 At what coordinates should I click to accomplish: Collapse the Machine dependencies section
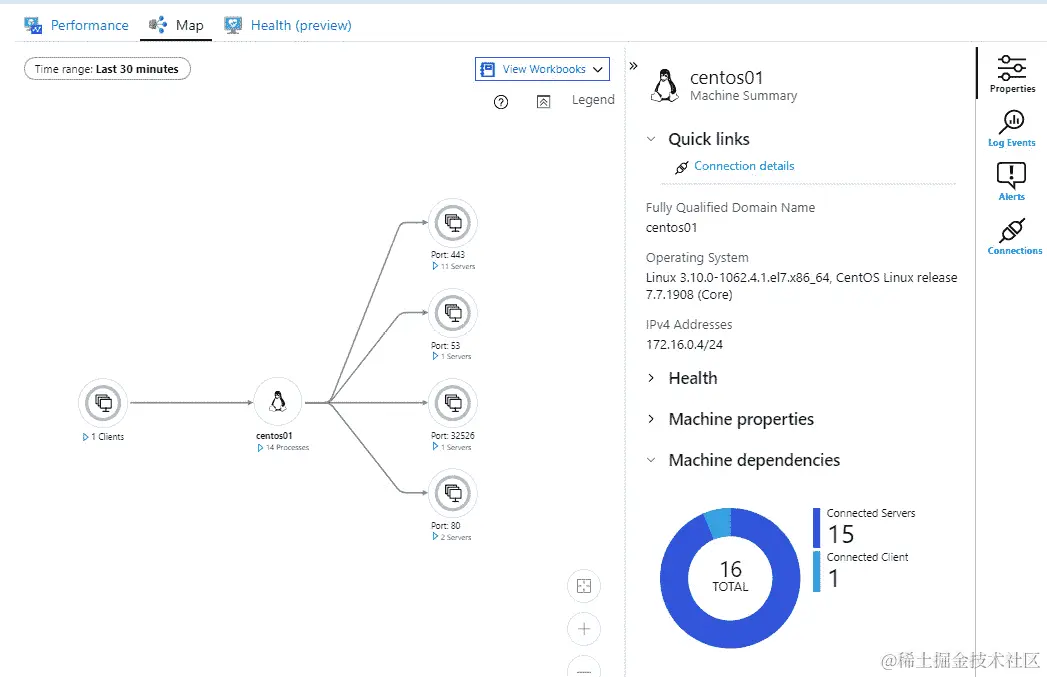(651, 460)
